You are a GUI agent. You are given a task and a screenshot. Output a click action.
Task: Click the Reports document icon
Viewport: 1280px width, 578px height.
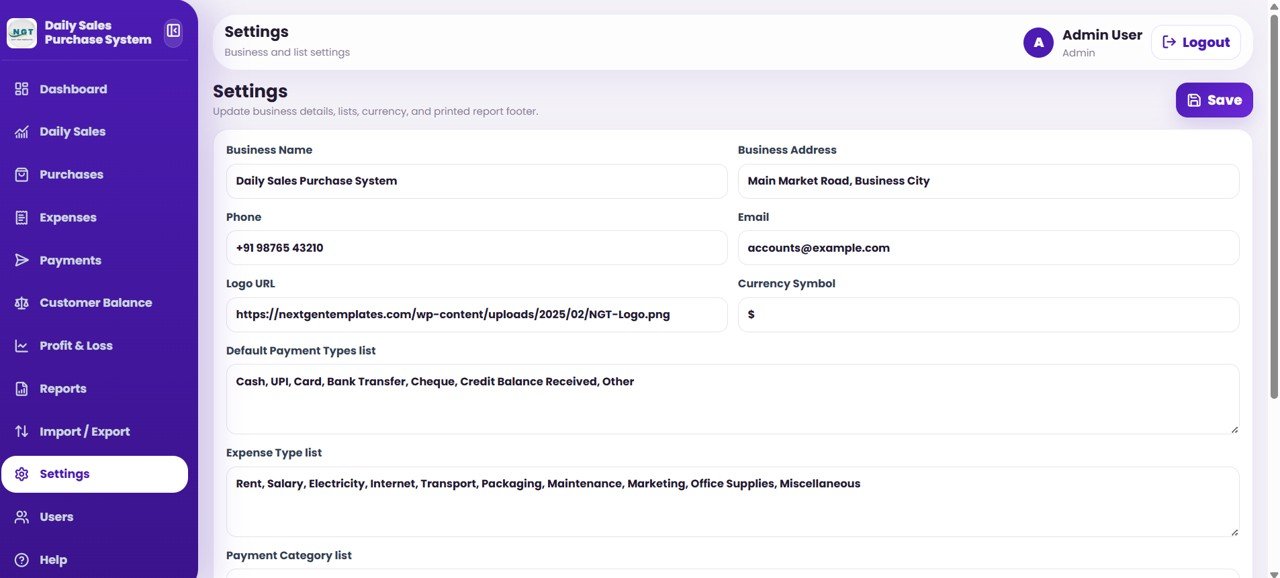[x=22, y=389]
